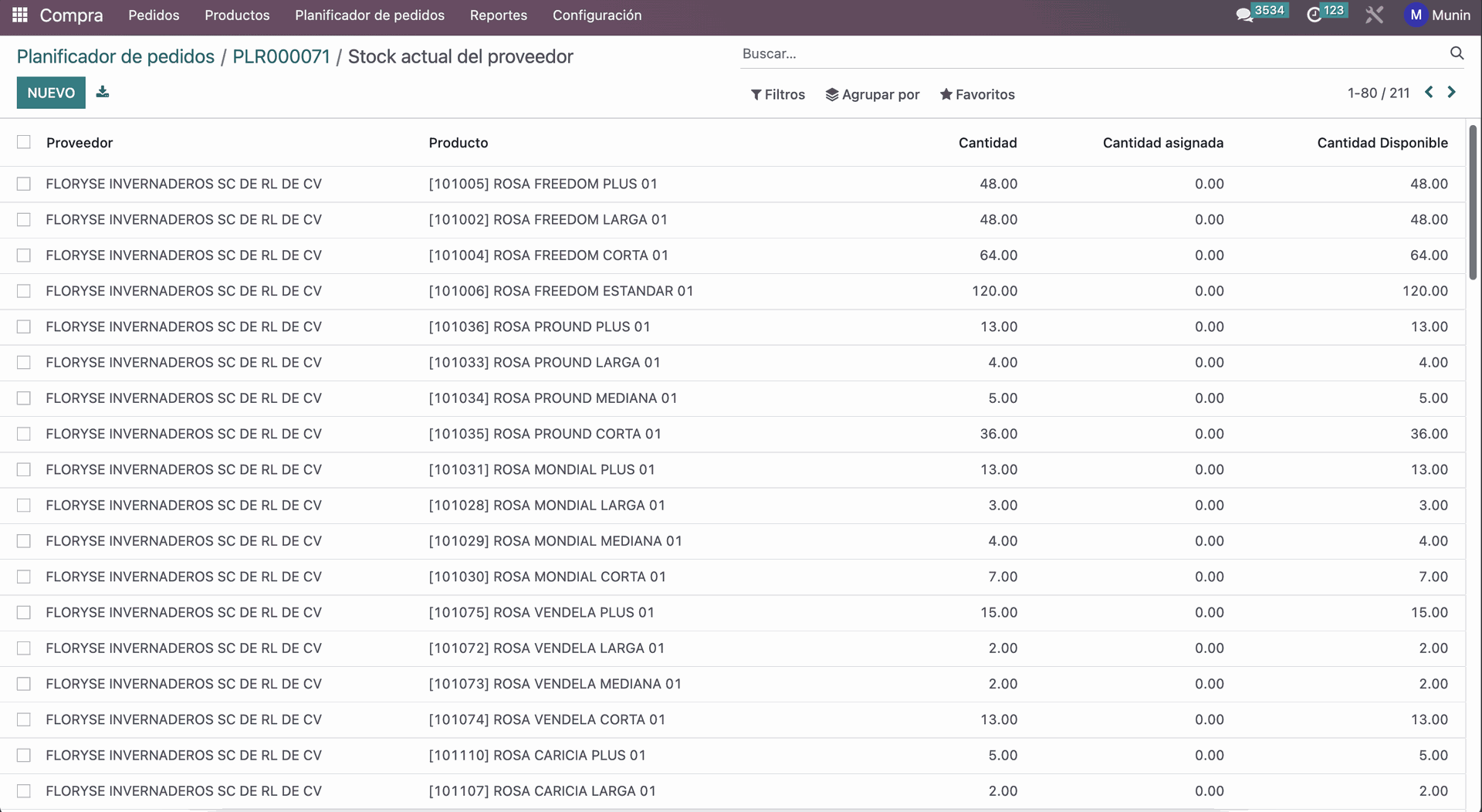1482x812 pixels.
Task: Click the 120.00 Cantidad value for FREEDOM ESTANDAR
Action: (x=994, y=291)
